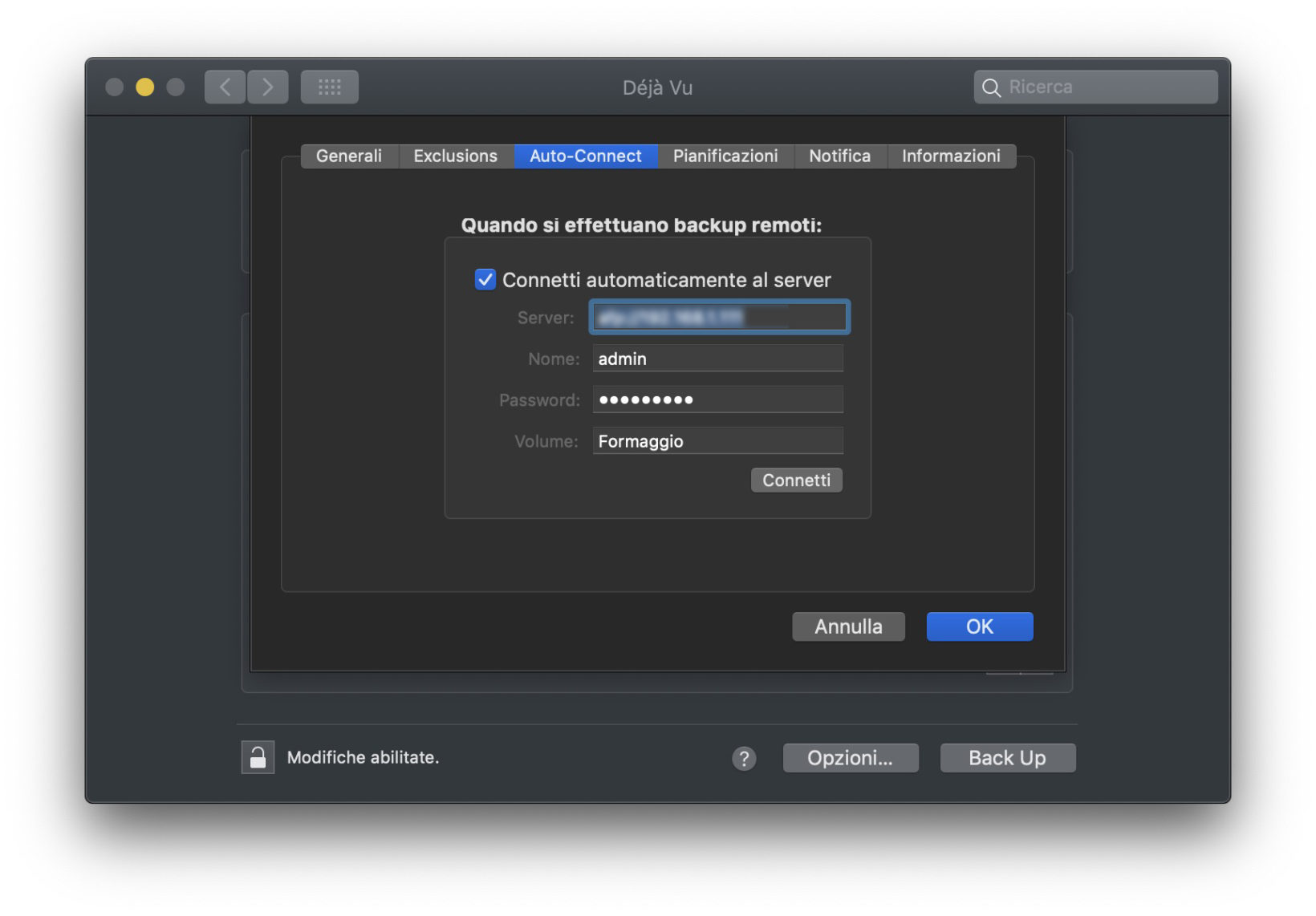The height and width of the screenshot is (916, 1316).
Task: Select the Volume field with Formaggio
Action: [718, 441]
